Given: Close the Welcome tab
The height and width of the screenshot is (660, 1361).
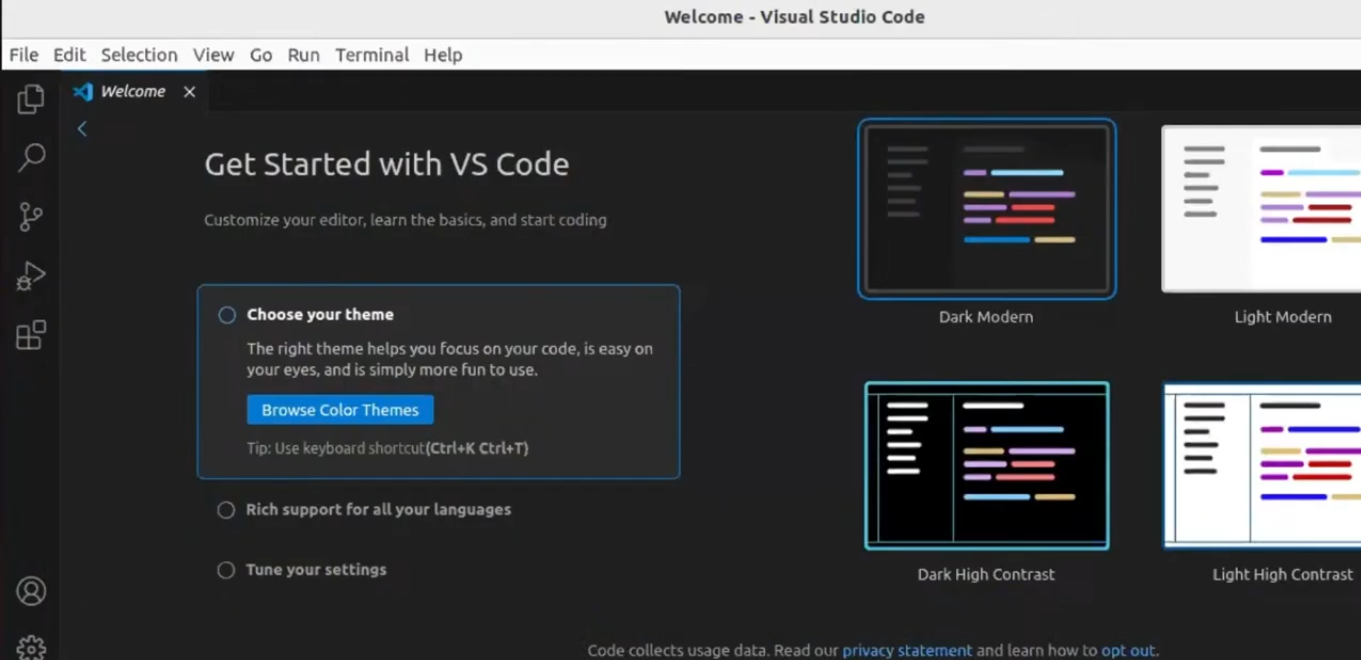Looking at the screenshot, I should 189,91.
